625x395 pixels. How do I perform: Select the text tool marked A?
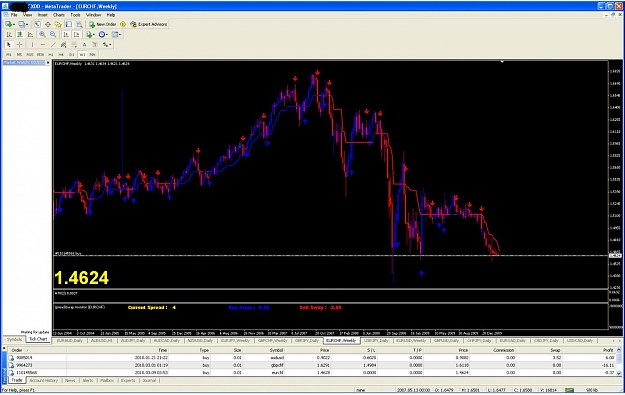[x=85, y=45]
